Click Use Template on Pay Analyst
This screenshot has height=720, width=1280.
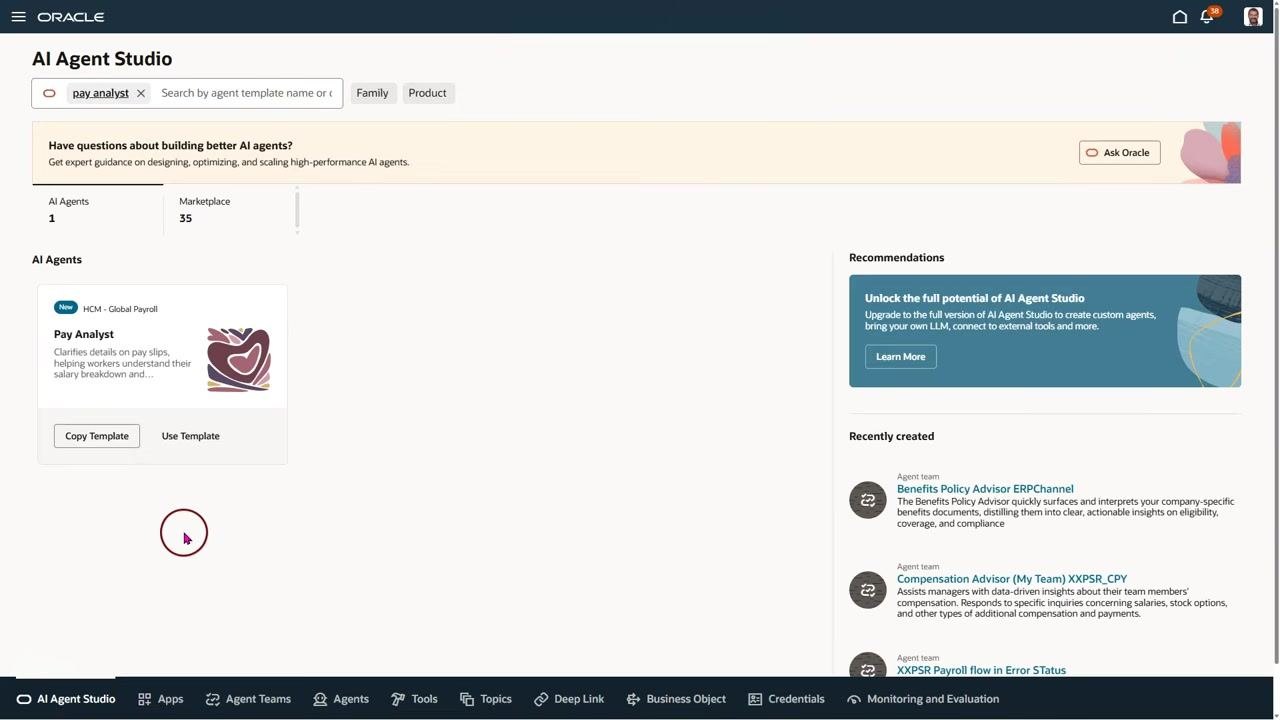[191, 436]
